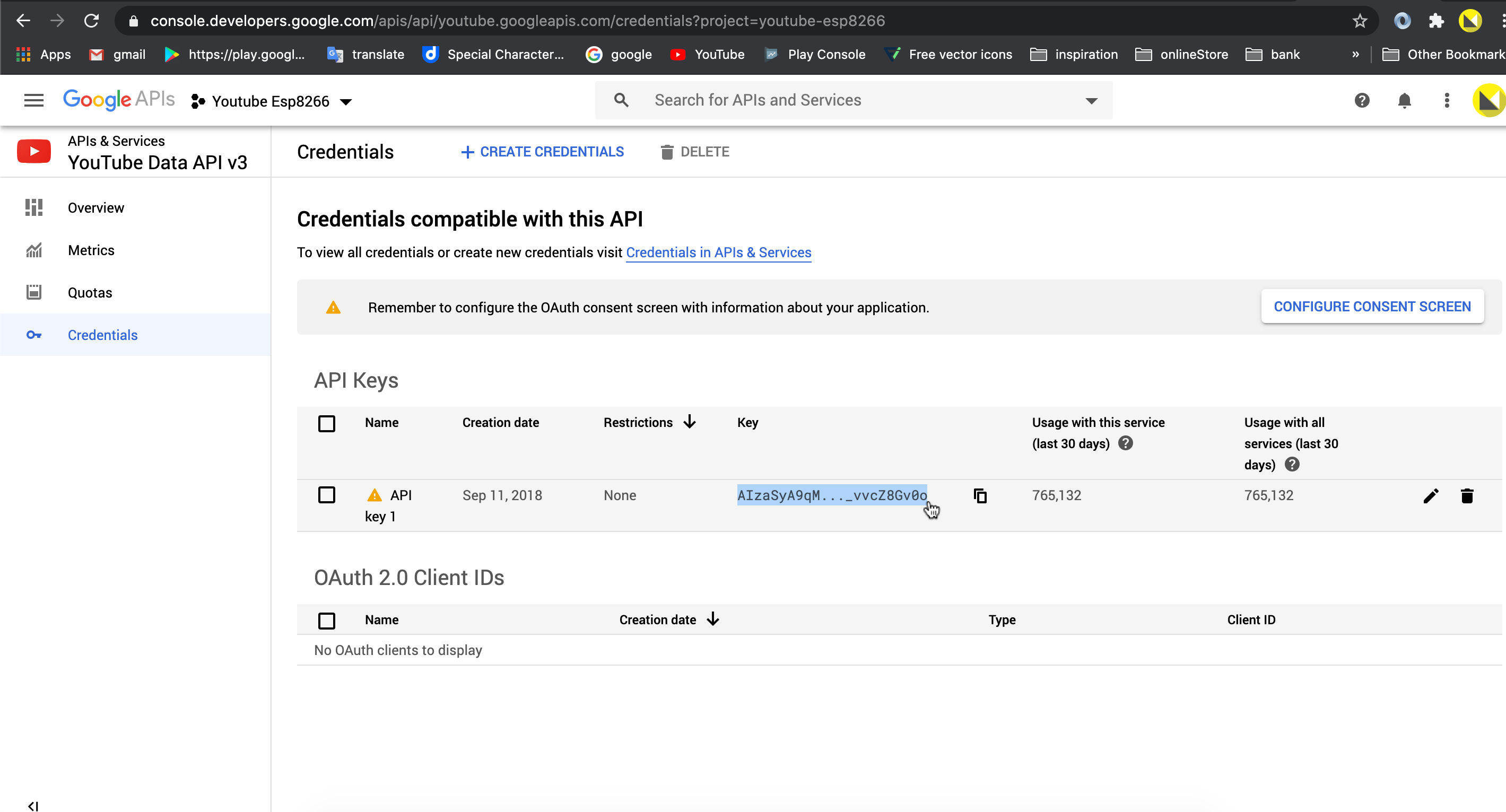The image size is (1506, 812).
Task: Open the Metrics section
Action: point(135,250)
